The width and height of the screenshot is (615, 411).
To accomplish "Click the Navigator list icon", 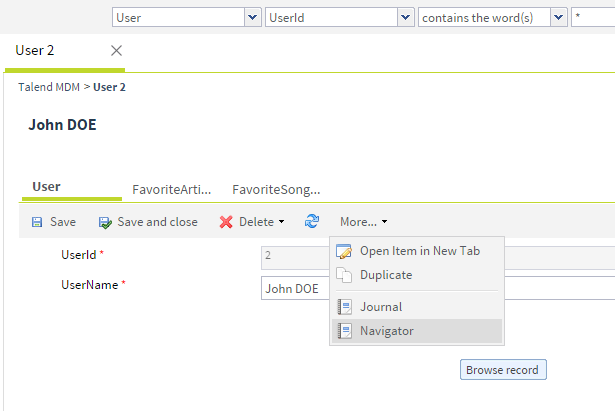I will click(x=344, y=331).
